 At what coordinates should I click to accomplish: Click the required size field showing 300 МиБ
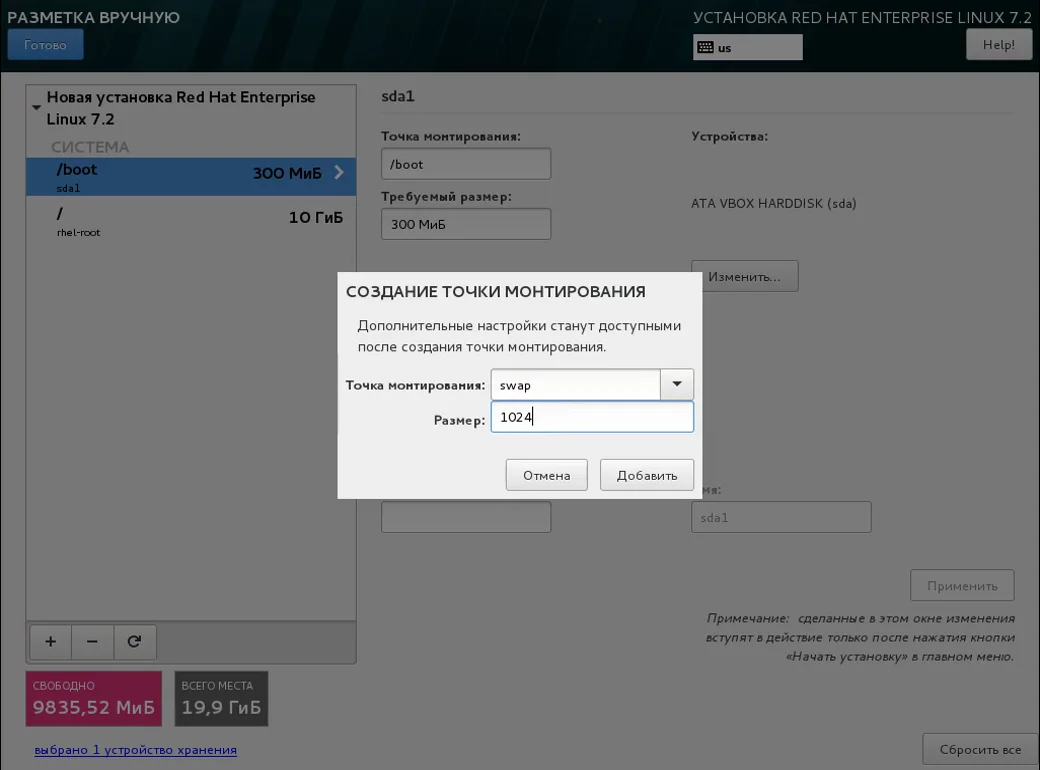point(466,224)
